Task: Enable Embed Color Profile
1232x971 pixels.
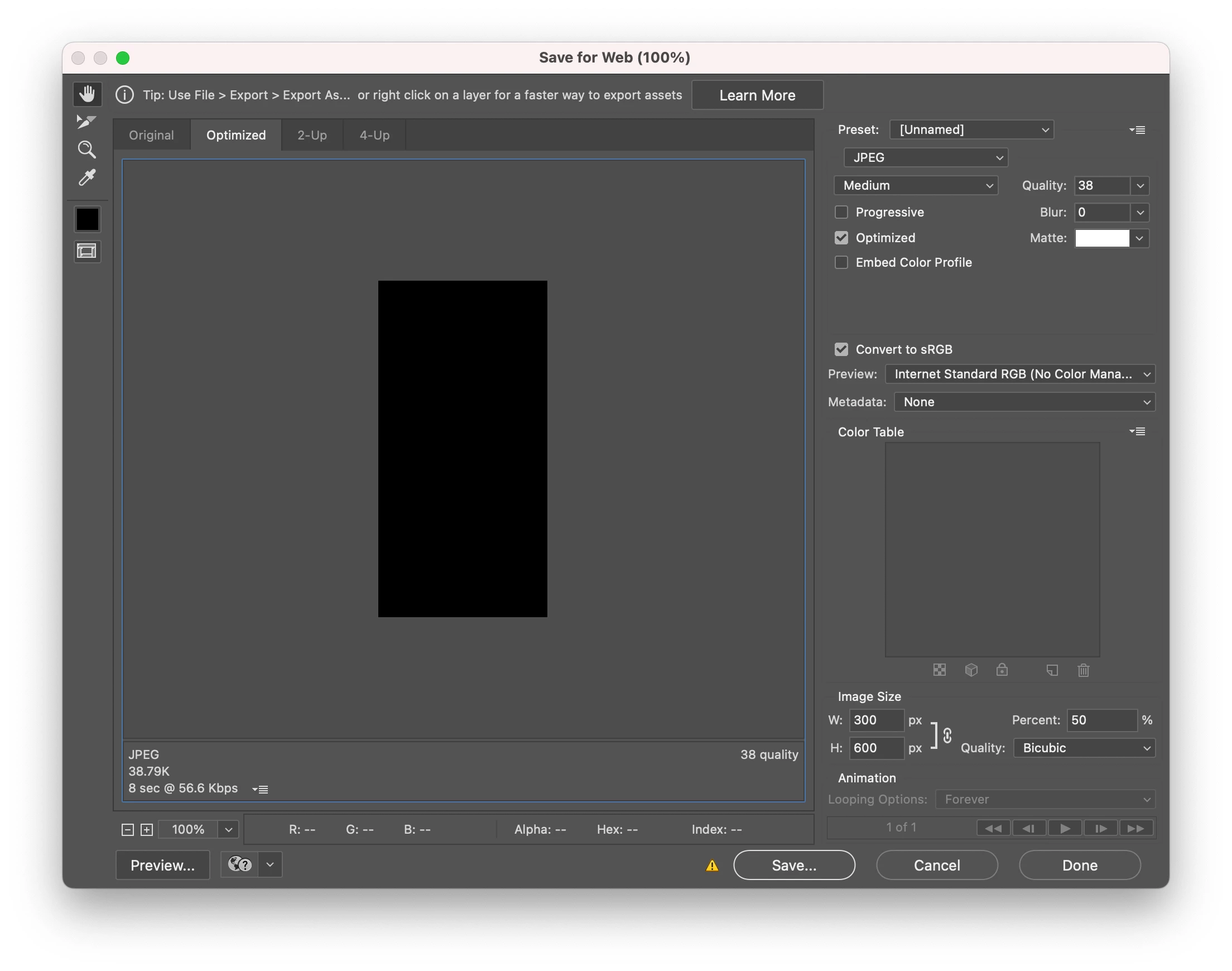Action: 841,262
